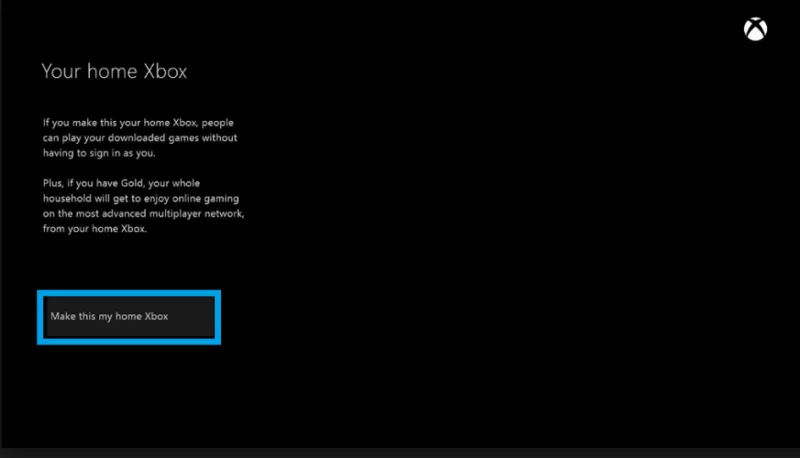Click the paragraph starting 'If you make this your home Xbox'
The width and height of the screenshot is (800, 458).
point(140,138)
